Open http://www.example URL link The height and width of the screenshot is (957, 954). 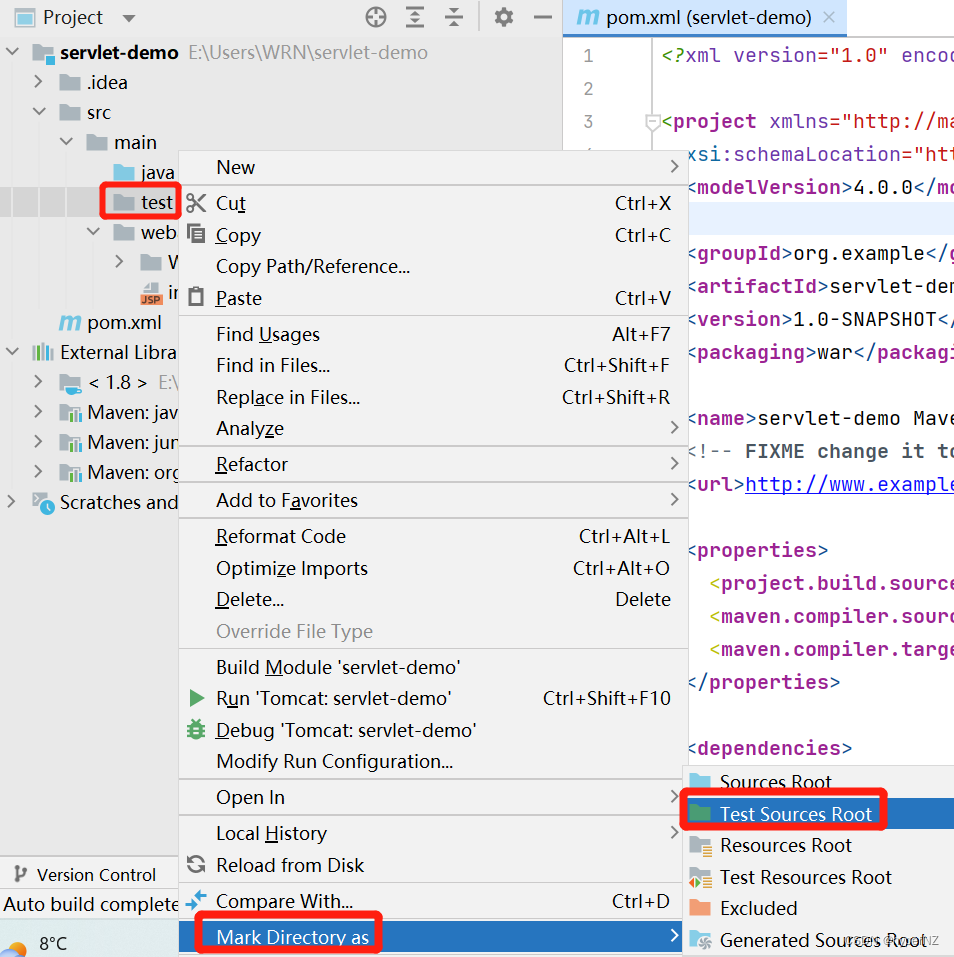point(849,485)
